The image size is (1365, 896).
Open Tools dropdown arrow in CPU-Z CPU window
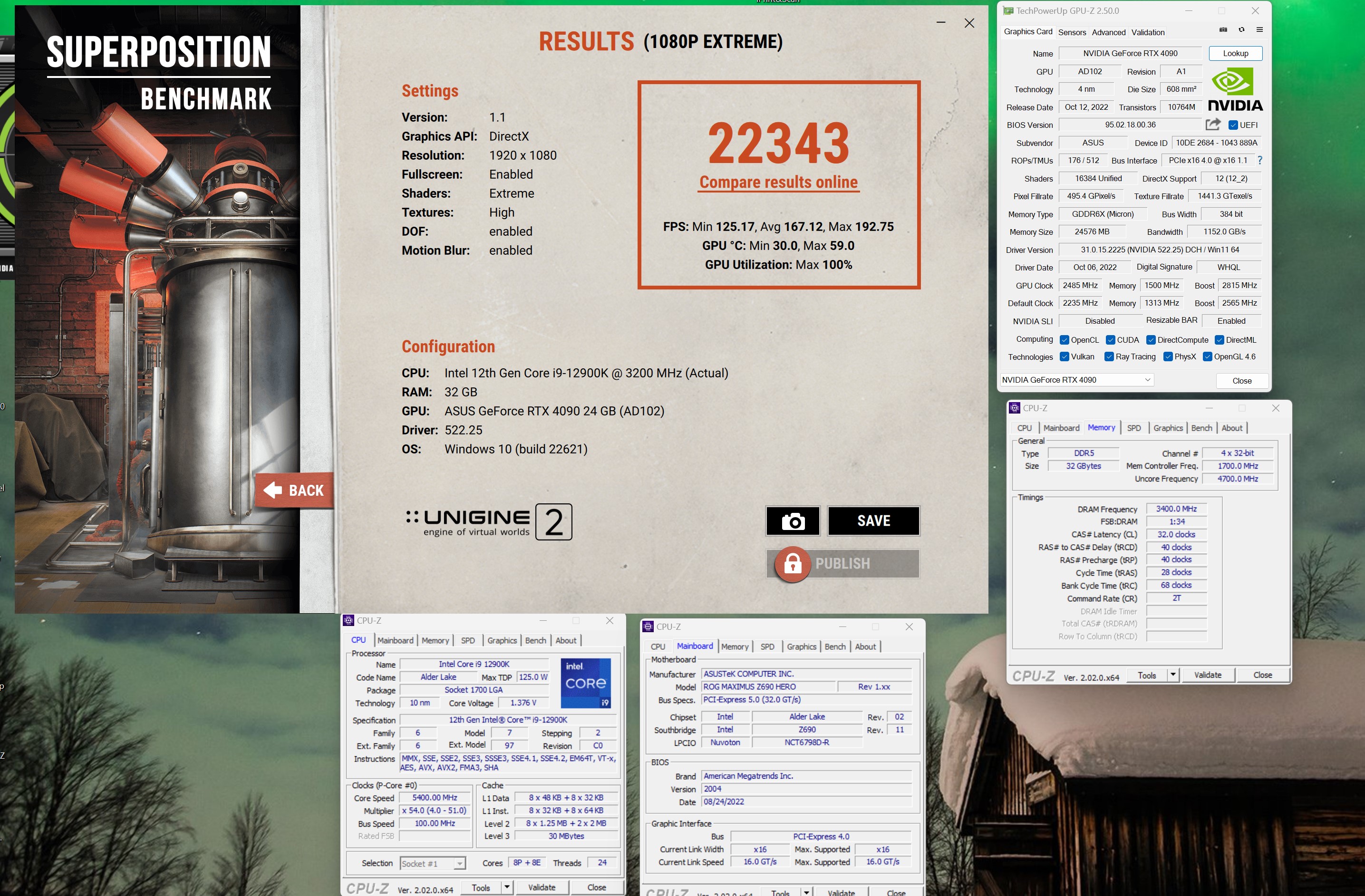507,887
